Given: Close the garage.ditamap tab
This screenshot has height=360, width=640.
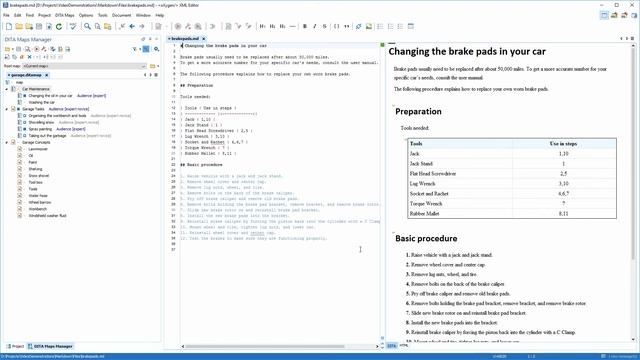Looking at the screenshot, I should pyautogui.click(x=47, y=75).
